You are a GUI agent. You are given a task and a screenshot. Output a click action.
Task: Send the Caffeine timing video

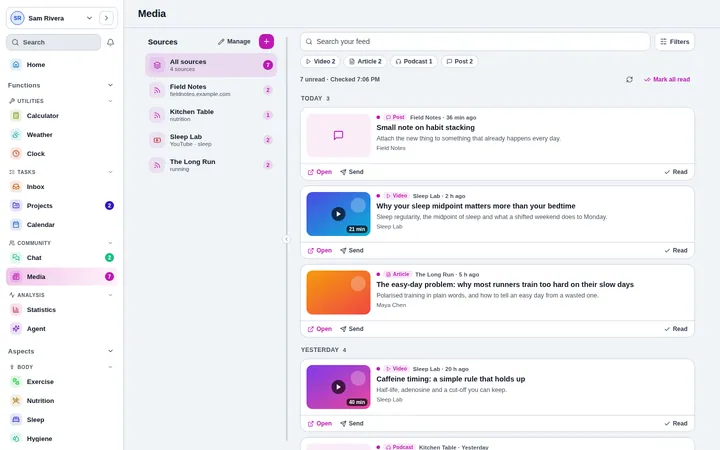(x=352, y=424)
